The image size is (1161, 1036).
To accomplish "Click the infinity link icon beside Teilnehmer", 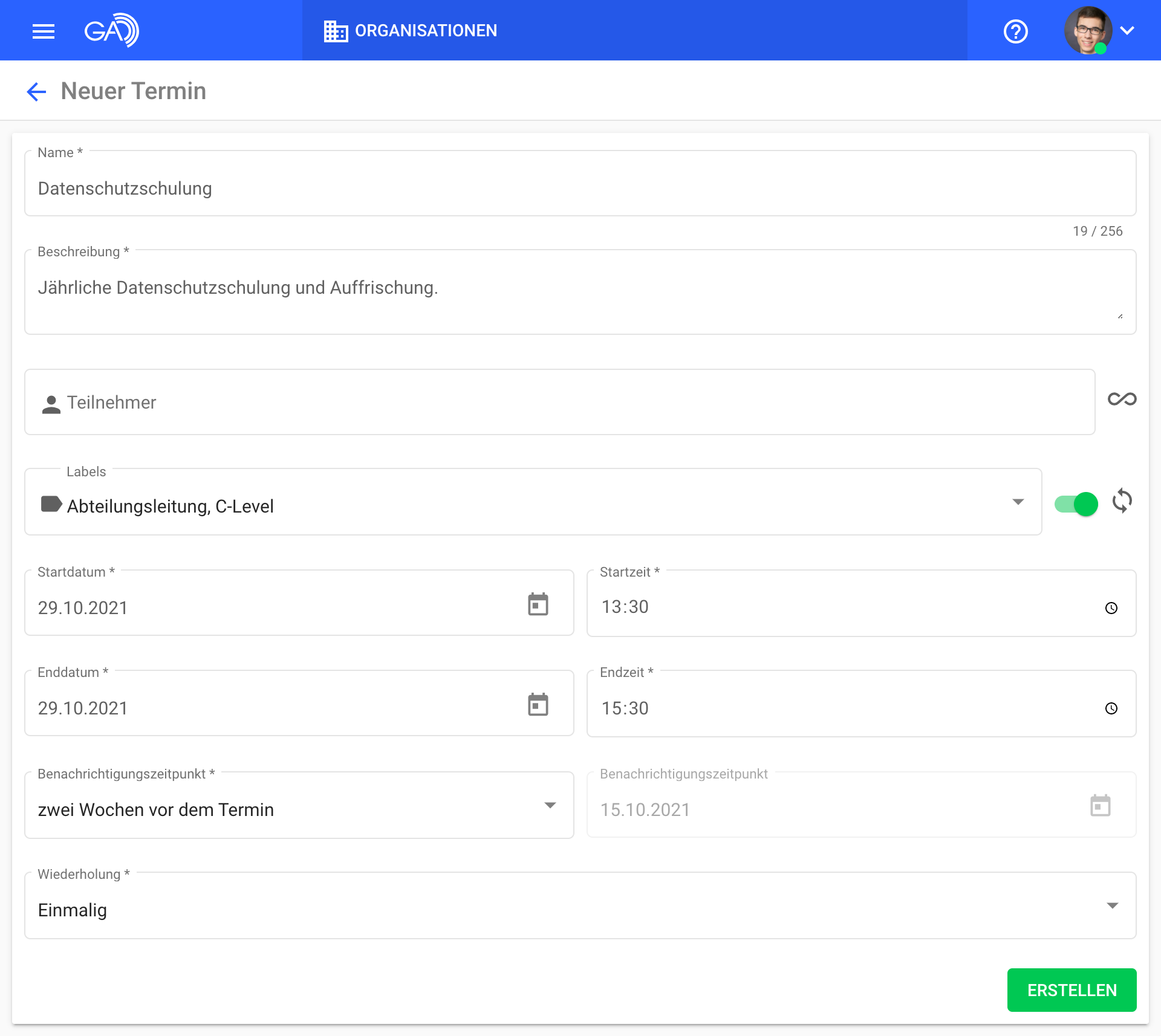I will [1122, 400].
